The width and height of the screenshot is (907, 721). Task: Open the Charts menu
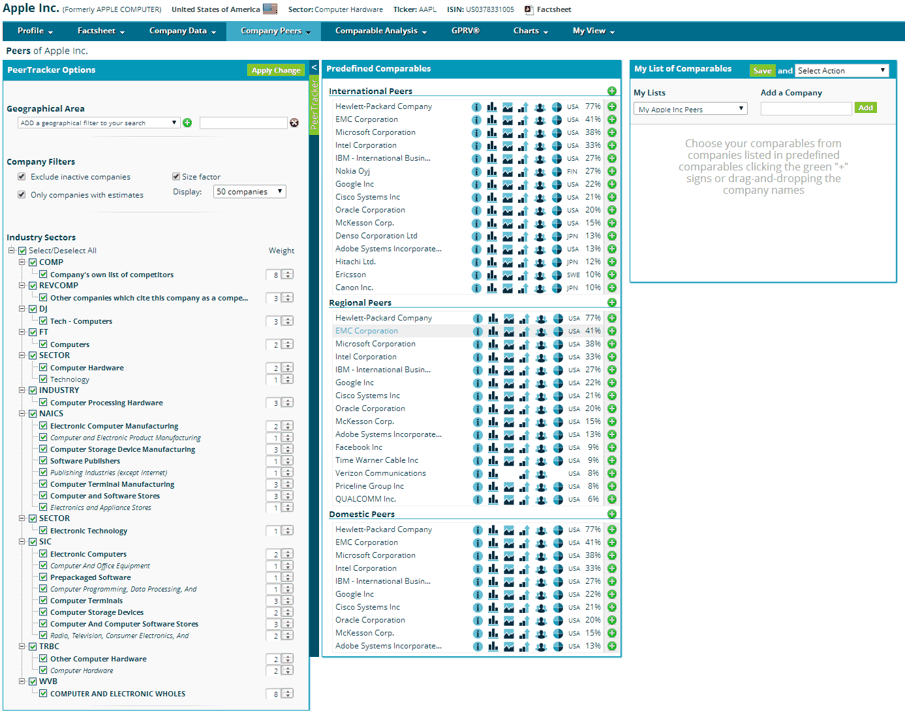pyautogui.click(x=530, y=31)
